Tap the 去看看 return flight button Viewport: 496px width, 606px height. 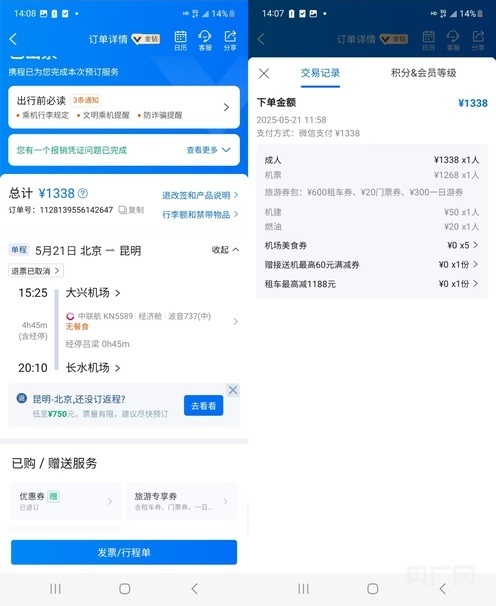(203, 406)
